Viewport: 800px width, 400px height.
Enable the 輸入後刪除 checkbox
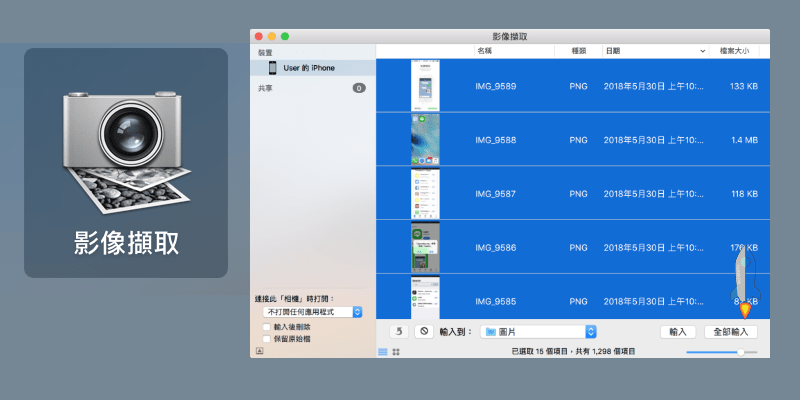(265, 326)
